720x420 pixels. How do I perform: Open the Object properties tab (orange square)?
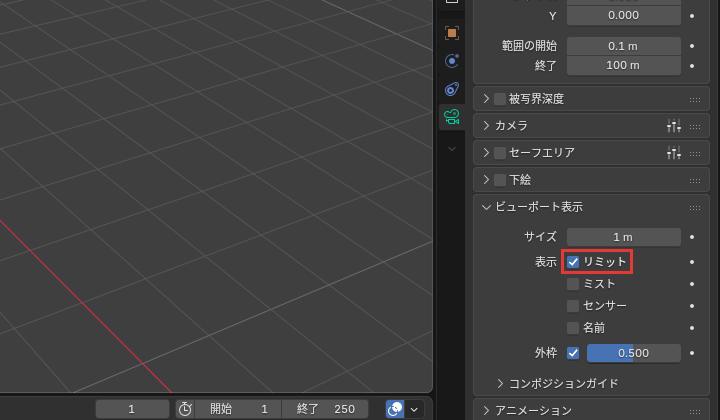click(452, 33)
